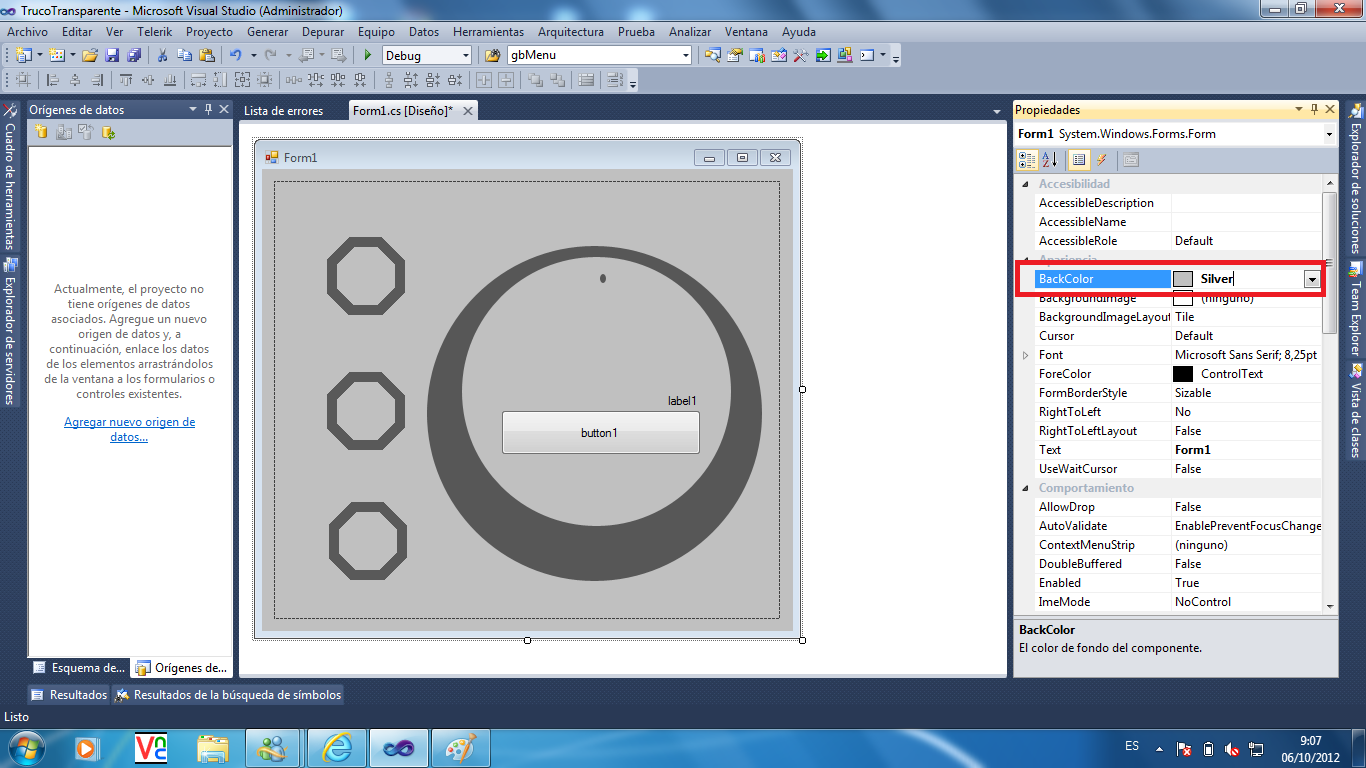
Task: Open Events view via the lightning bolt icon
Action: coord(1099,160)
